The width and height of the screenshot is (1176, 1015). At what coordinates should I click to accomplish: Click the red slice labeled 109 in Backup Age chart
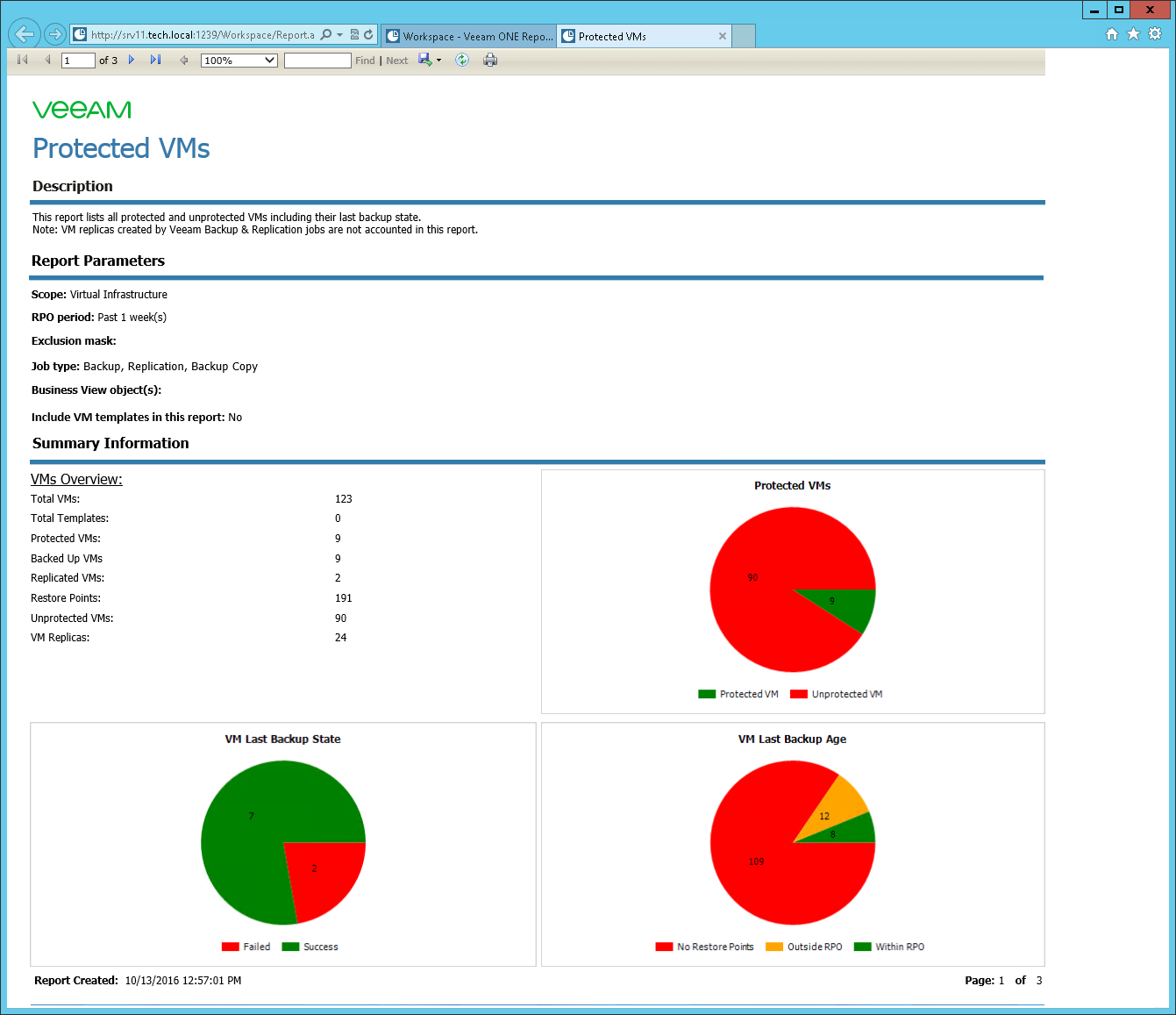coord(756,861)
